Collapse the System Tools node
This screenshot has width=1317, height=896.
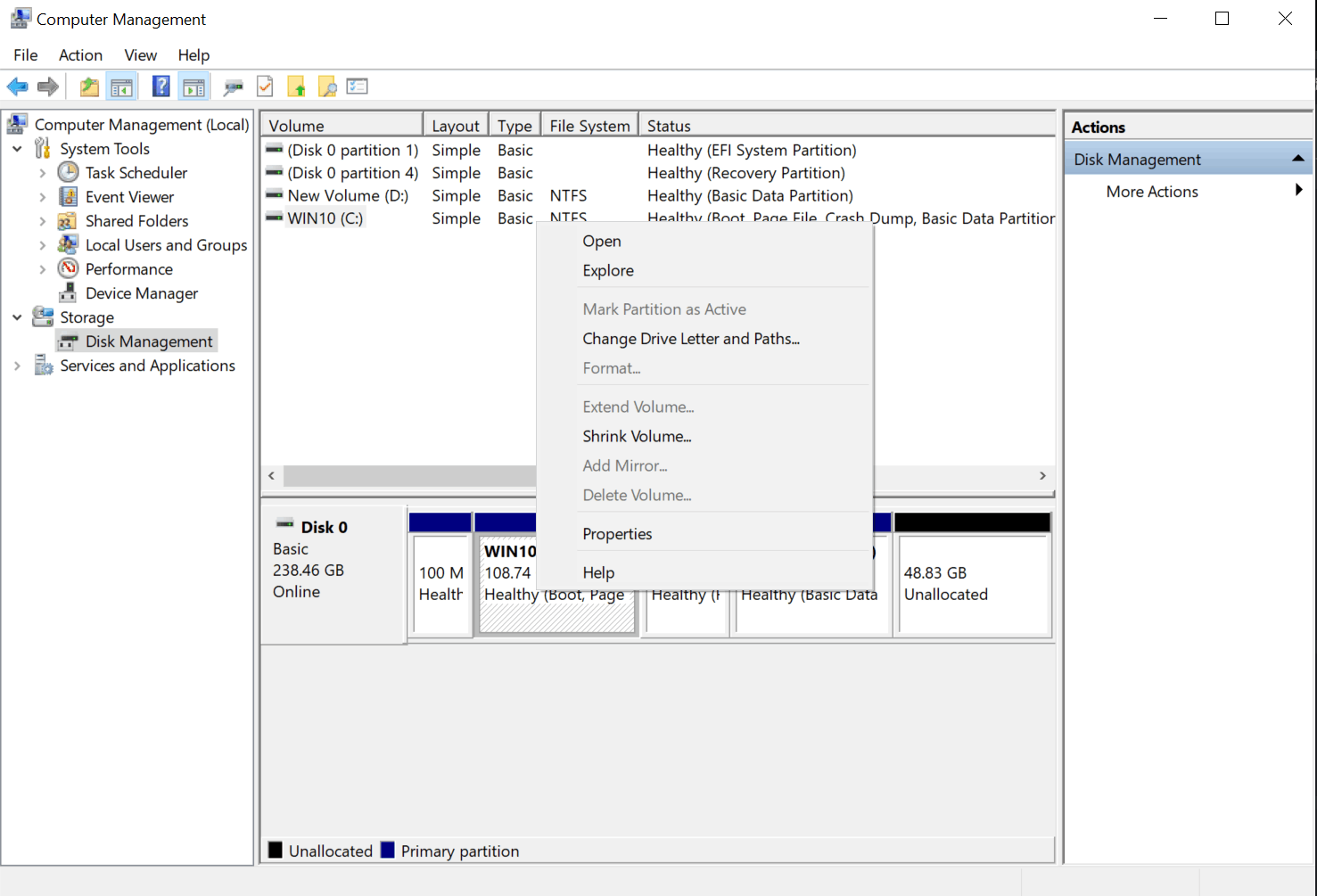point(17,149)
